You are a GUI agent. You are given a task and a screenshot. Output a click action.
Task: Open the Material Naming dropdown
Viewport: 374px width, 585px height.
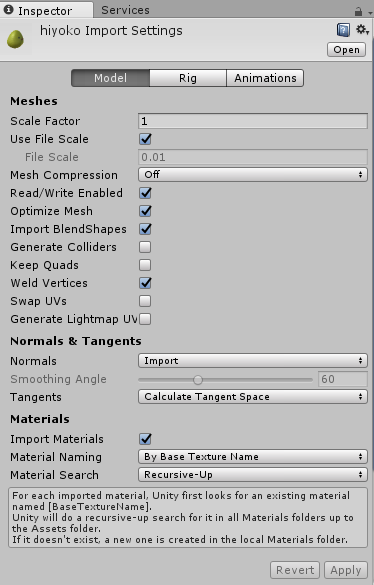253,457
